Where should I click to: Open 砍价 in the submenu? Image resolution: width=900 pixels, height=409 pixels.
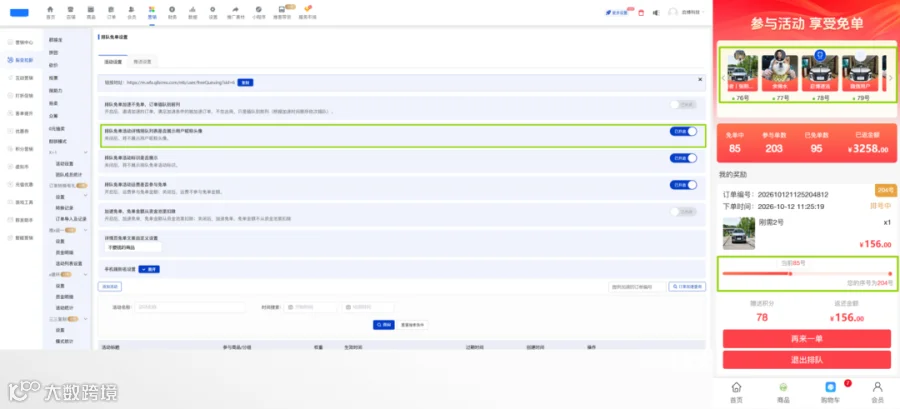[53, 65]
